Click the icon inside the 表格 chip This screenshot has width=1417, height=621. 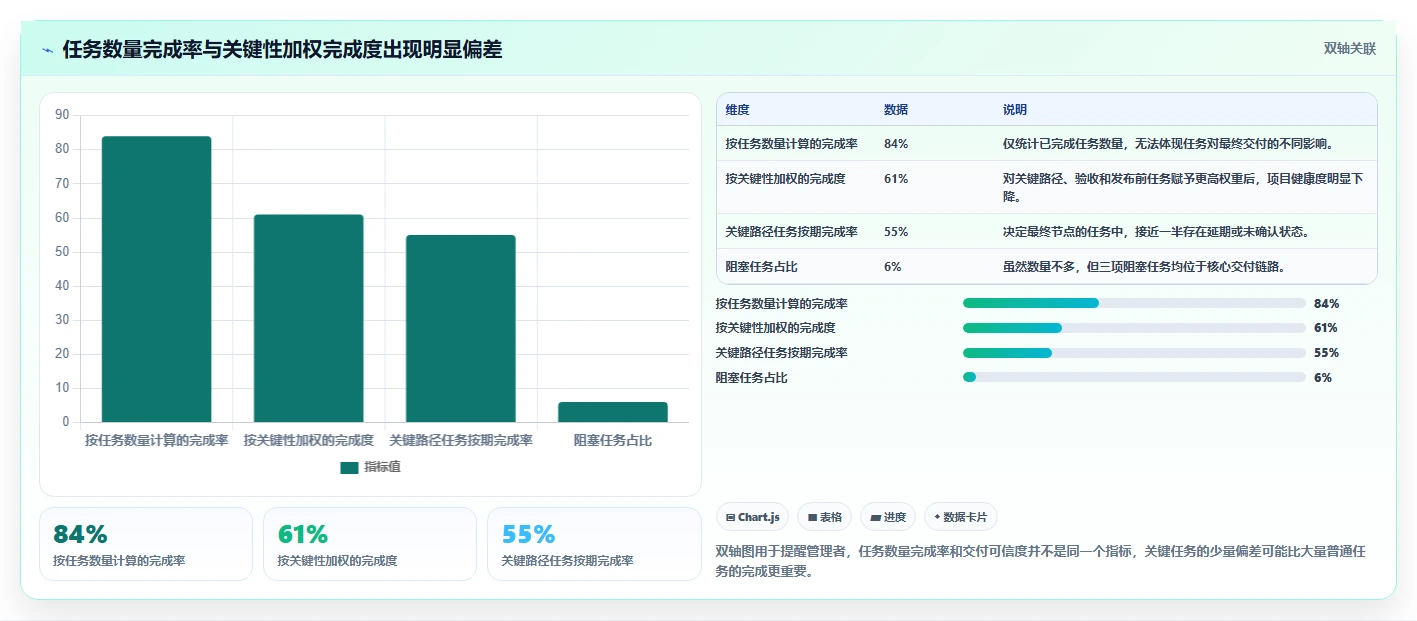[812, 518]
